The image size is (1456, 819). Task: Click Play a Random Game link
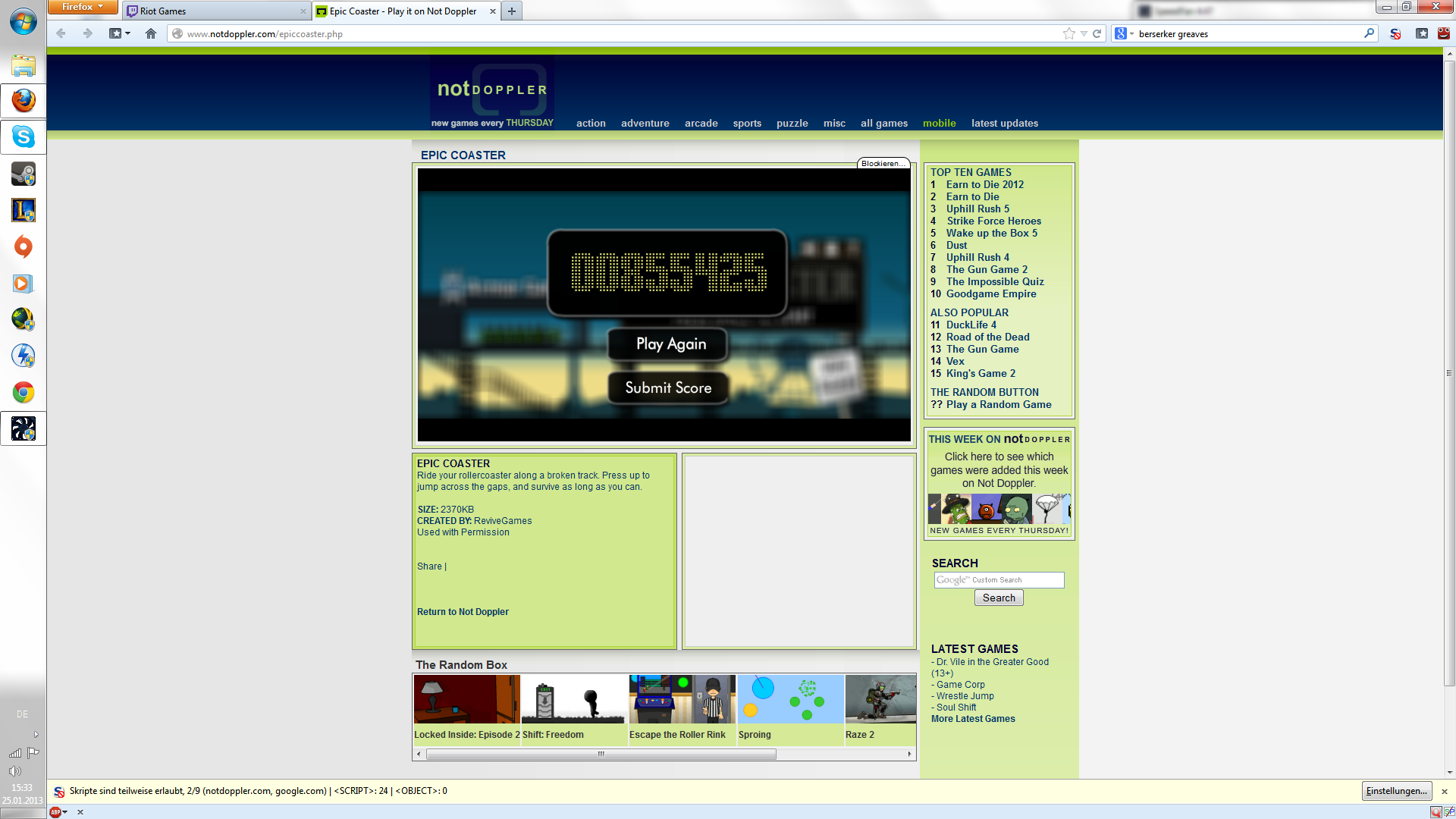(x=998, y=404)
